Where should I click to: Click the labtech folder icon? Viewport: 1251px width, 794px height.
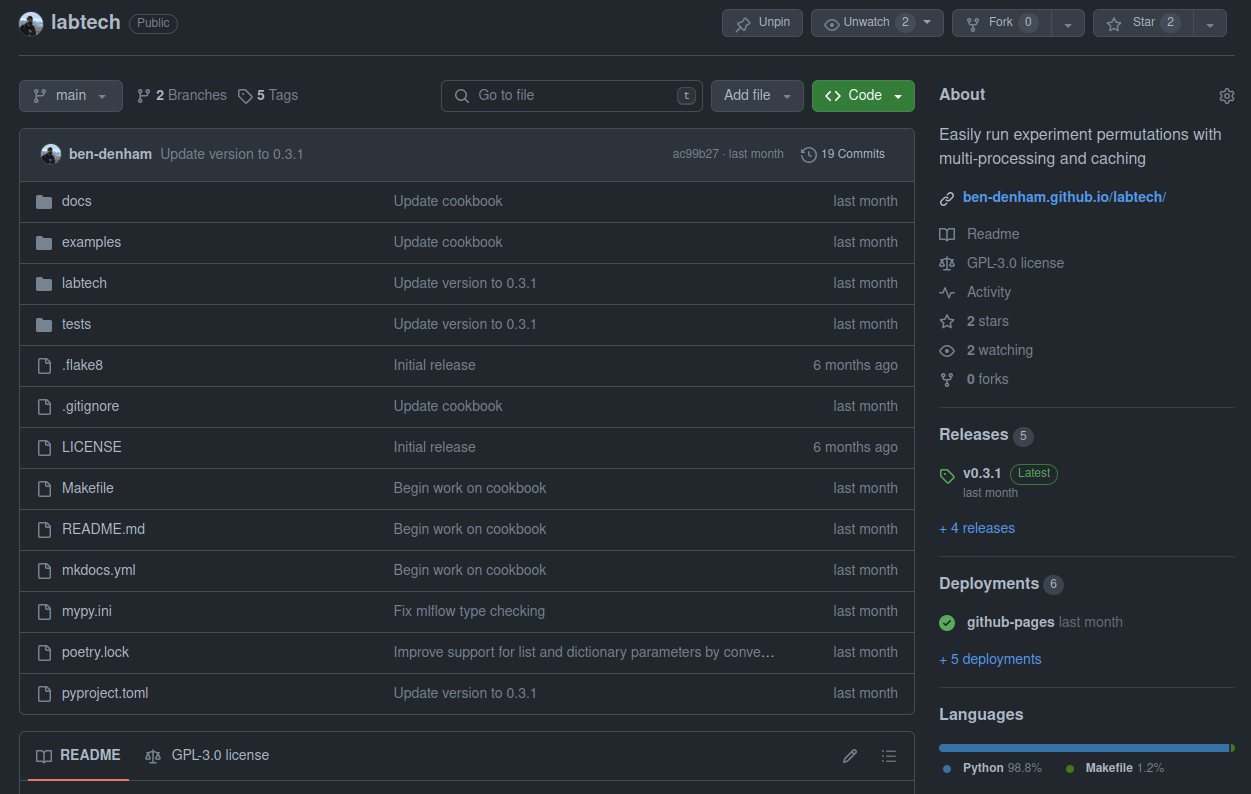pos(44,284)
